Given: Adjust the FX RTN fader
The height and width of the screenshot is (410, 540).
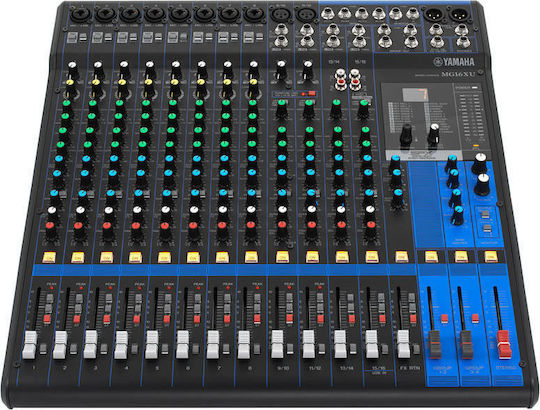Looking at the screenshot, I should tap(404, 344).
